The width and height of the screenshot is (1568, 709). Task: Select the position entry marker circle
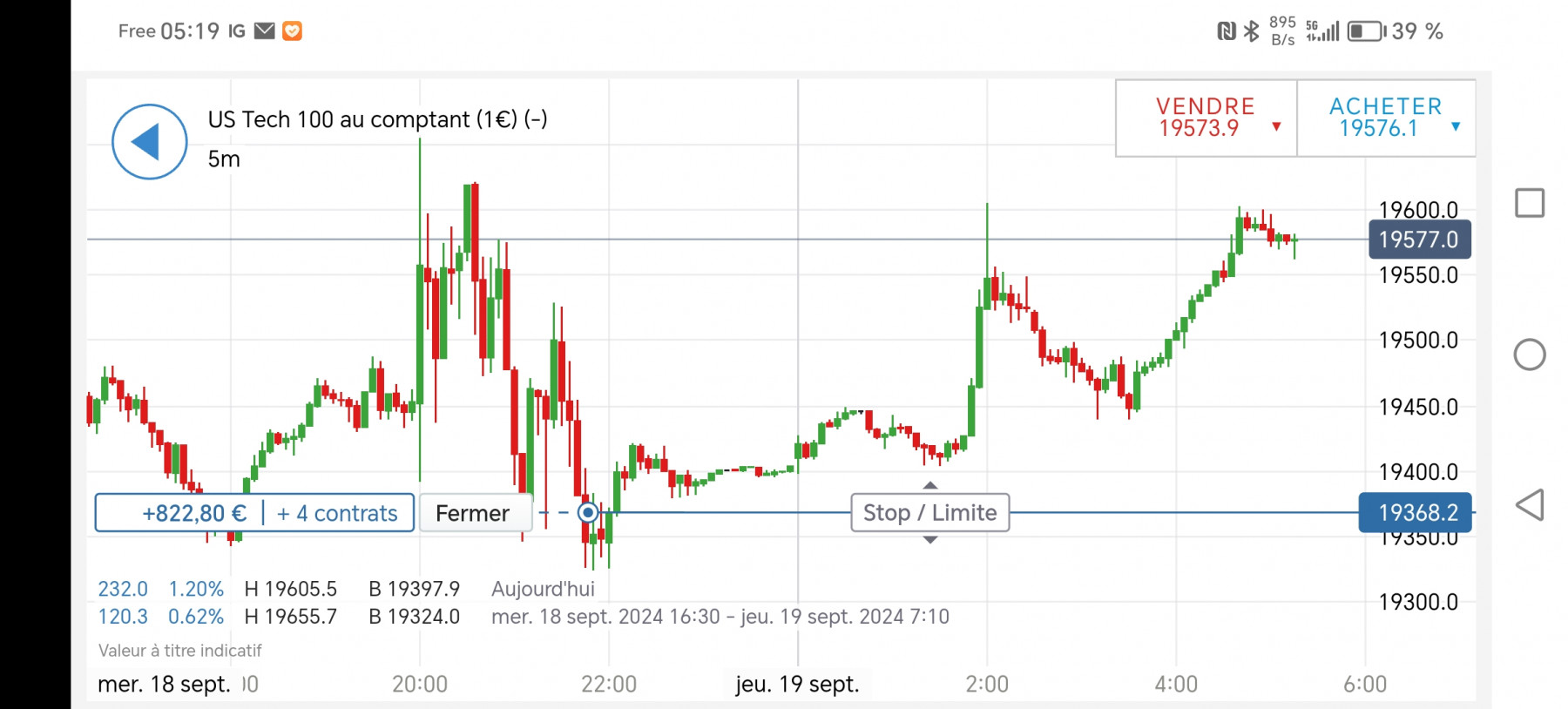pos(588,512)
